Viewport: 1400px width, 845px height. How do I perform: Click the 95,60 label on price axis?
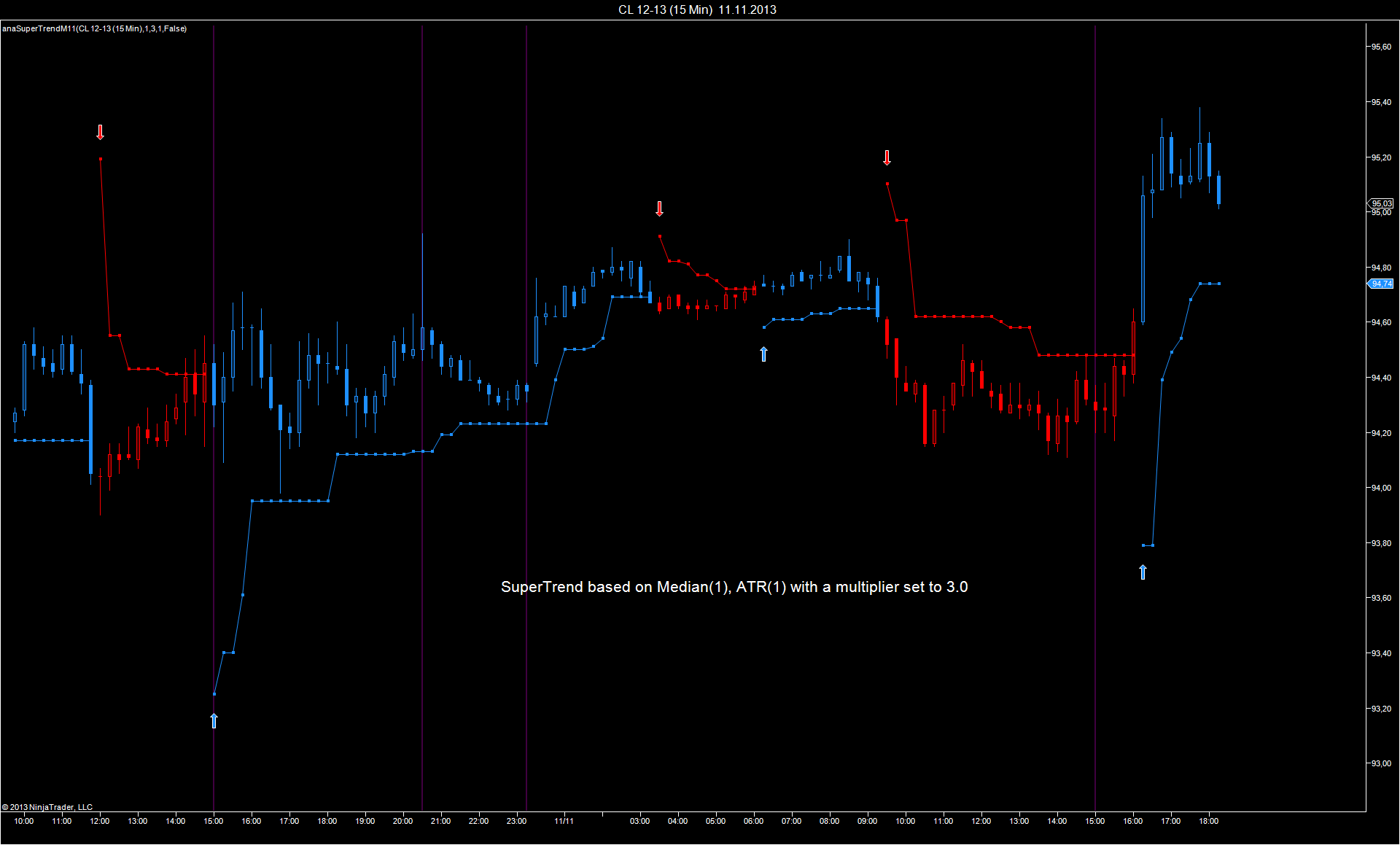[1381, 47]
